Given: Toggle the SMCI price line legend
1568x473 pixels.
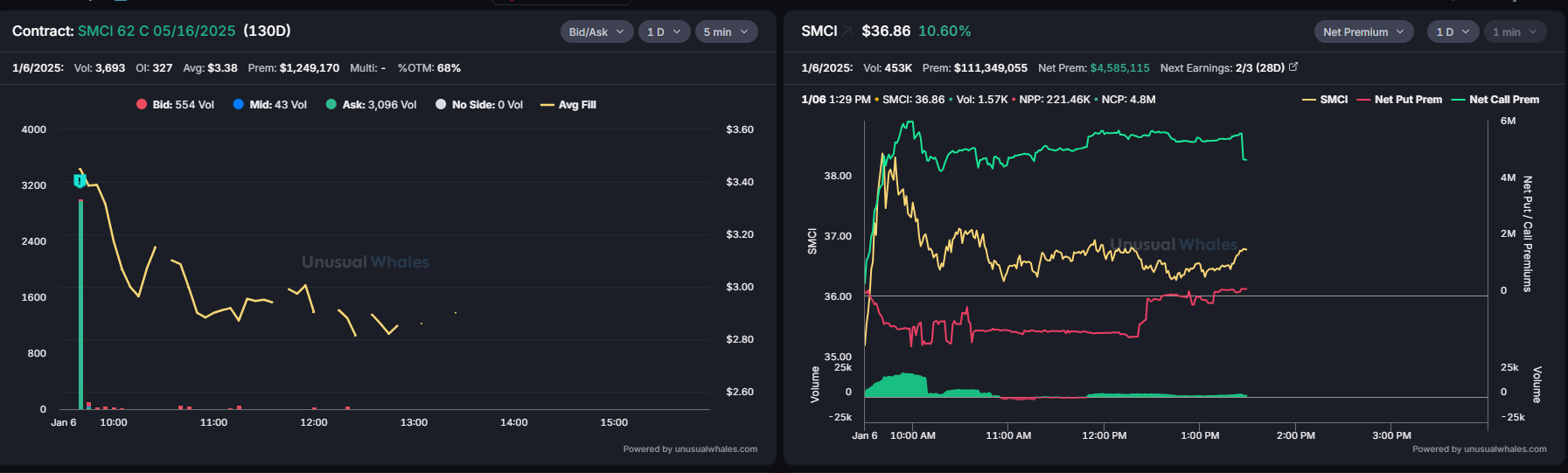Looking at the screenshot, I should pyautogui.click(x=1325, y=100).
